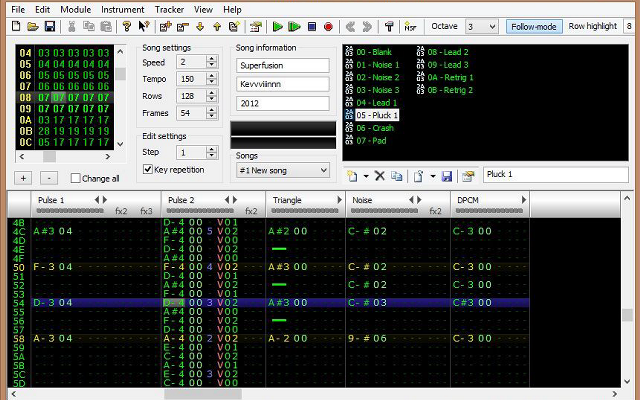
Task: Click the pattern editor vertical scrollbar thumb
Action: pos(627,315)
